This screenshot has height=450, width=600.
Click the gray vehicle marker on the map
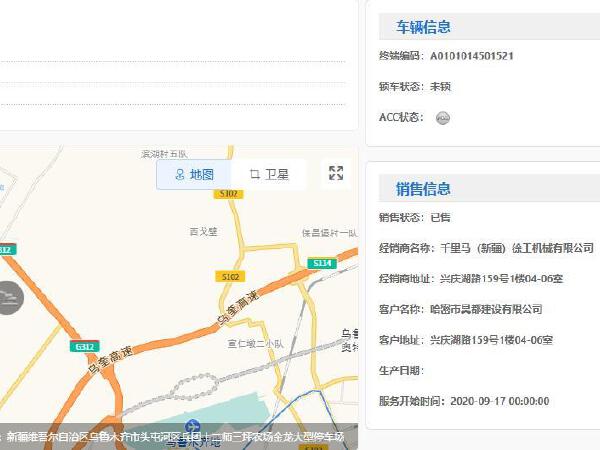[x=8, y=297]
